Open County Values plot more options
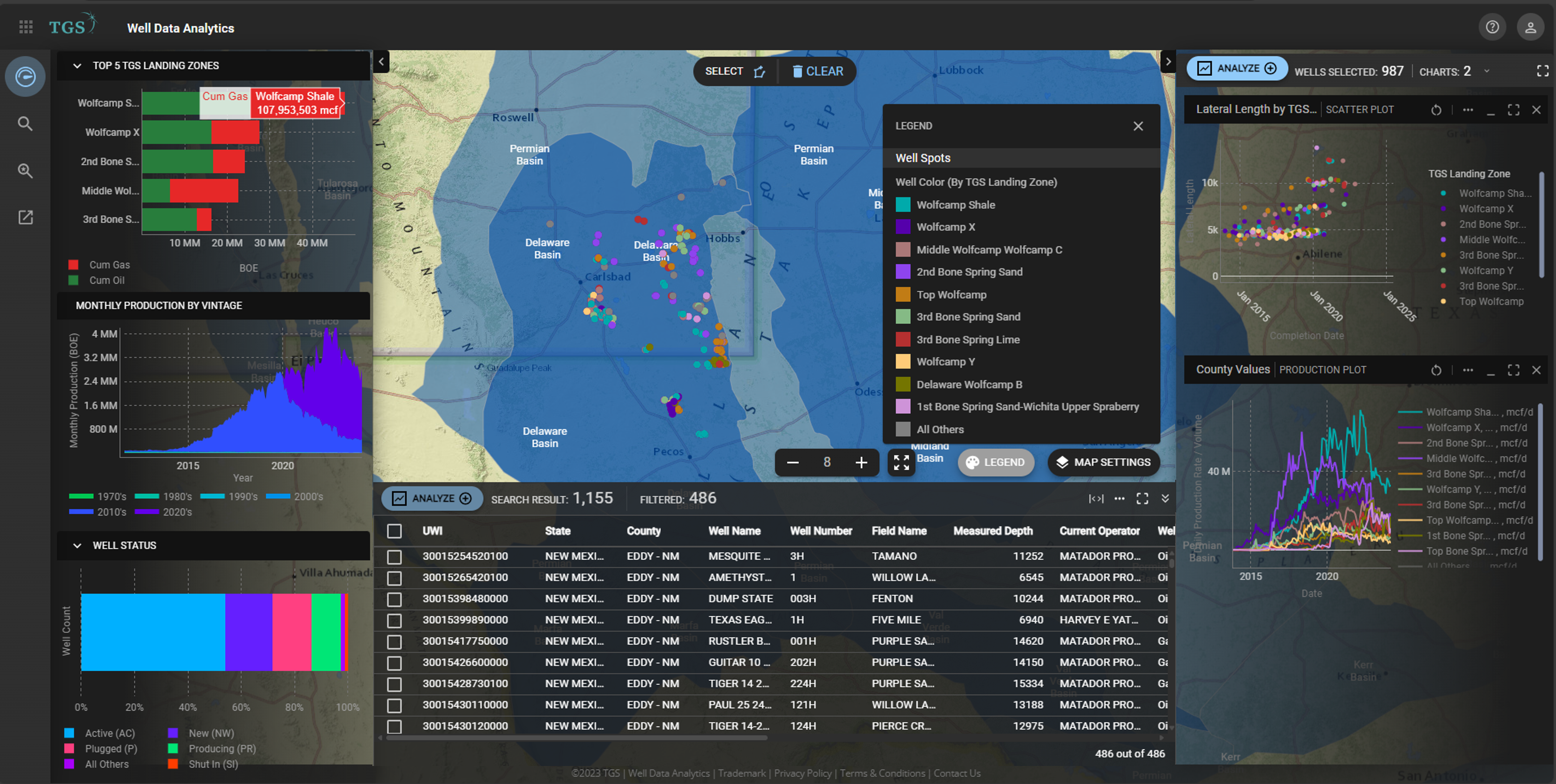Screen dimensions: 1556x784 (x=1467, y=370)
